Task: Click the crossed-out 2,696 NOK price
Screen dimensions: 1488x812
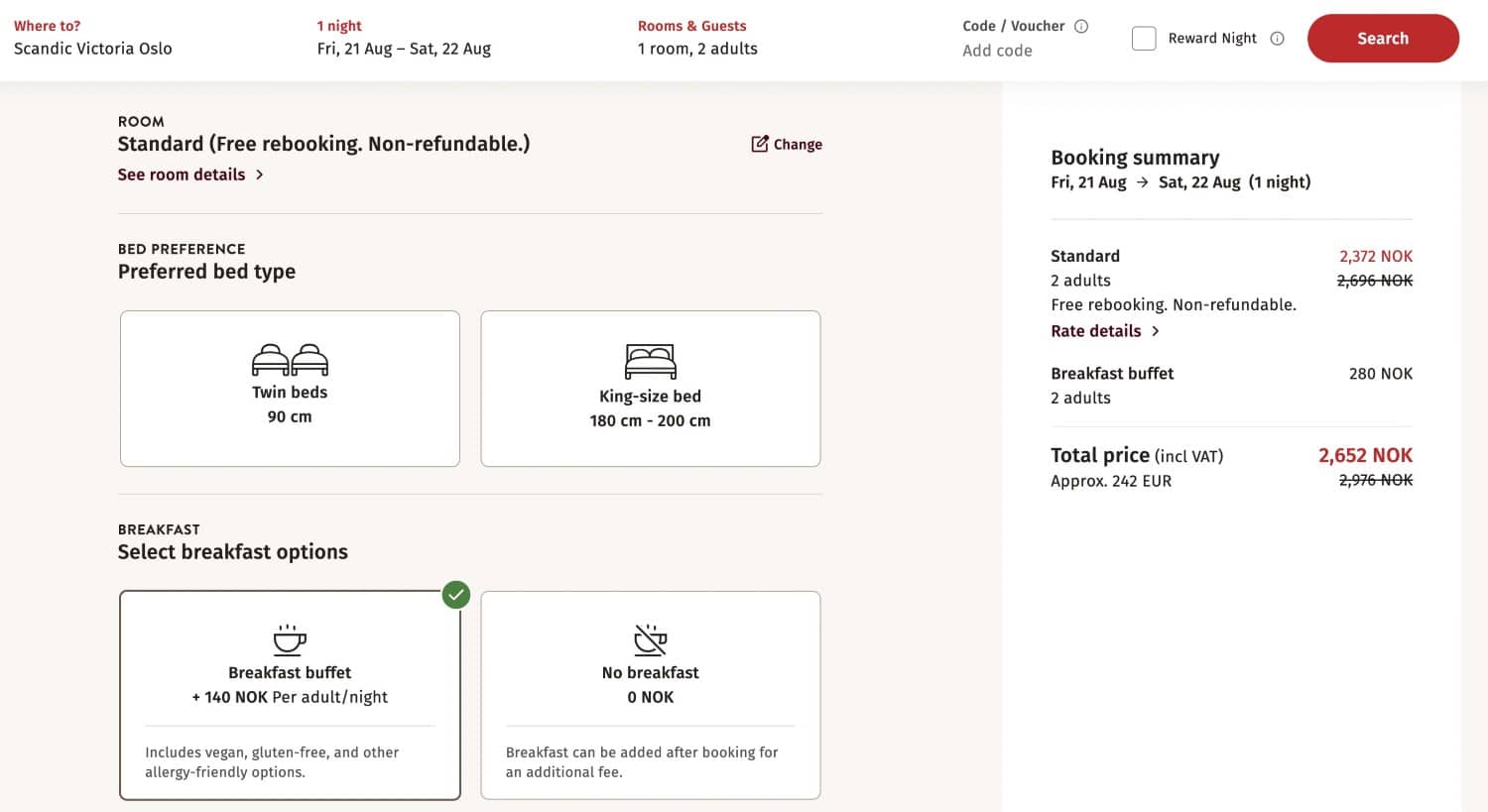Action: 1375,281
